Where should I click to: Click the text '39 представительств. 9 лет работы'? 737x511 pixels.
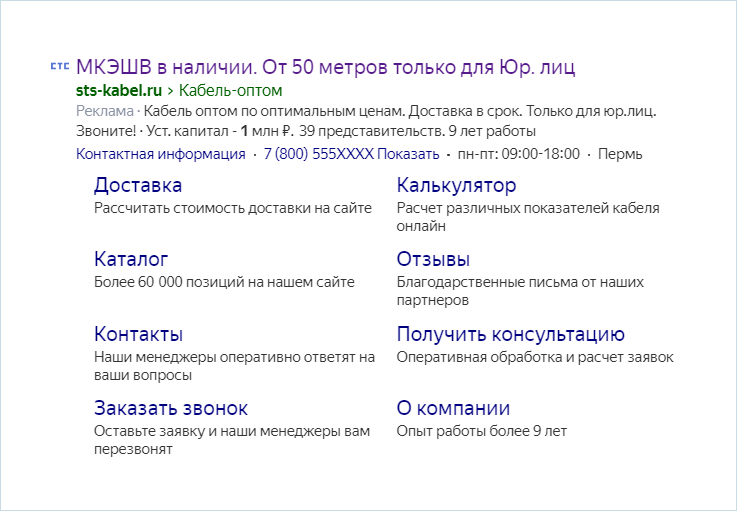pos(417,131)
